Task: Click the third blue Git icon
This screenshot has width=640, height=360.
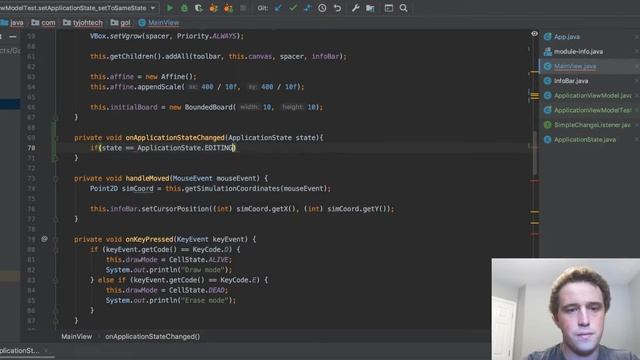Action: (307, 8)
